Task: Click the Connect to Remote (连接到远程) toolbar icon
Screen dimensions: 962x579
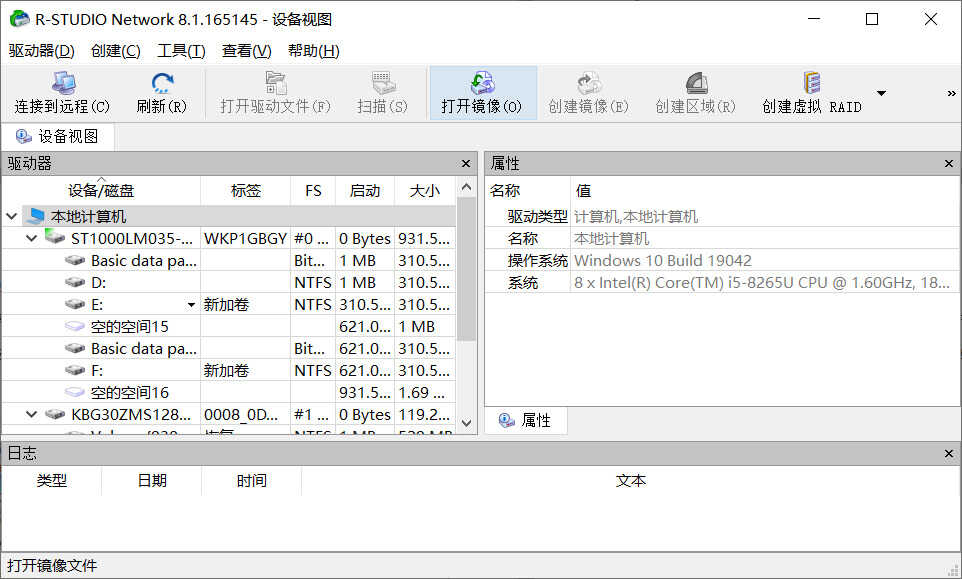Action: point(63,83)
